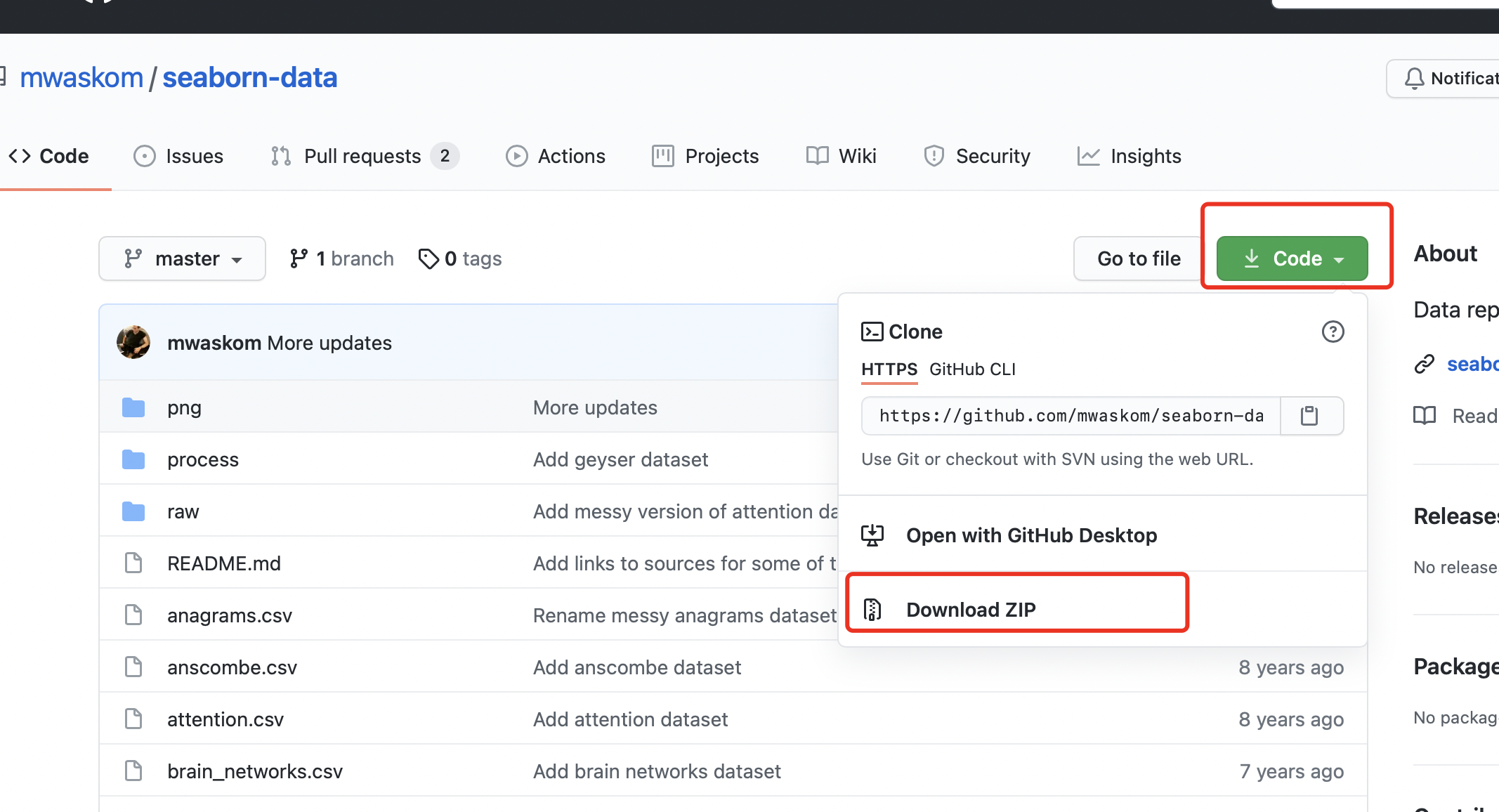The width and height of the screenshot is (1499, 812).
Task: Click the Wiki book icon
Action: tap(818, 156)
